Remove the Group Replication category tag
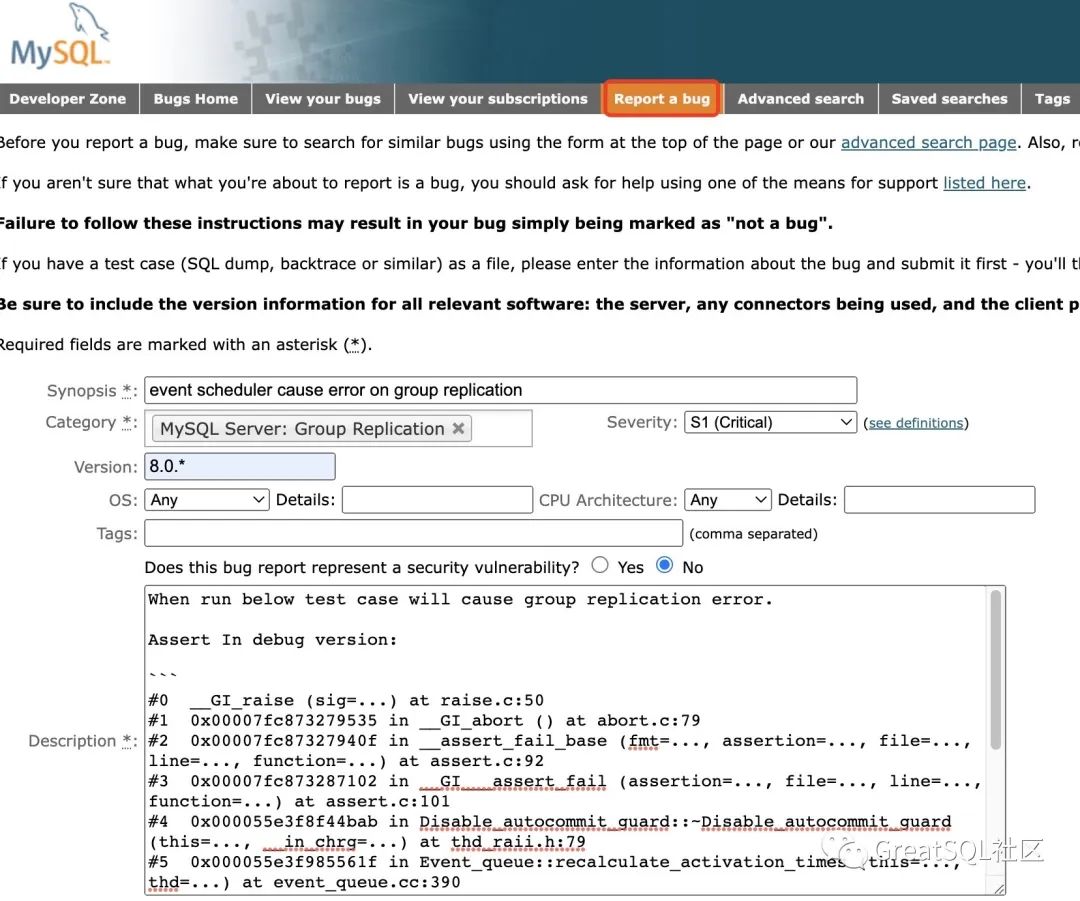 [458, 428]
